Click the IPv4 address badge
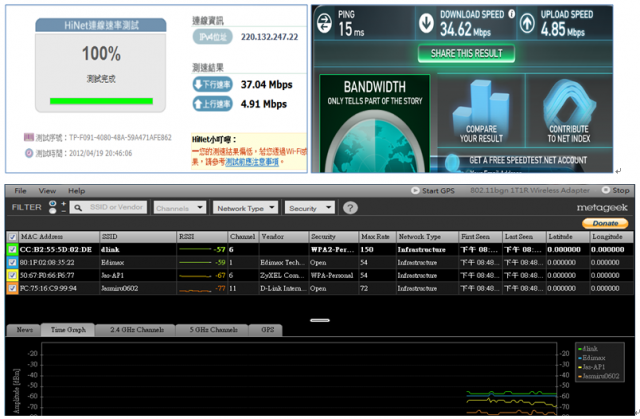The image size is (640, 419). pos(212,37)
